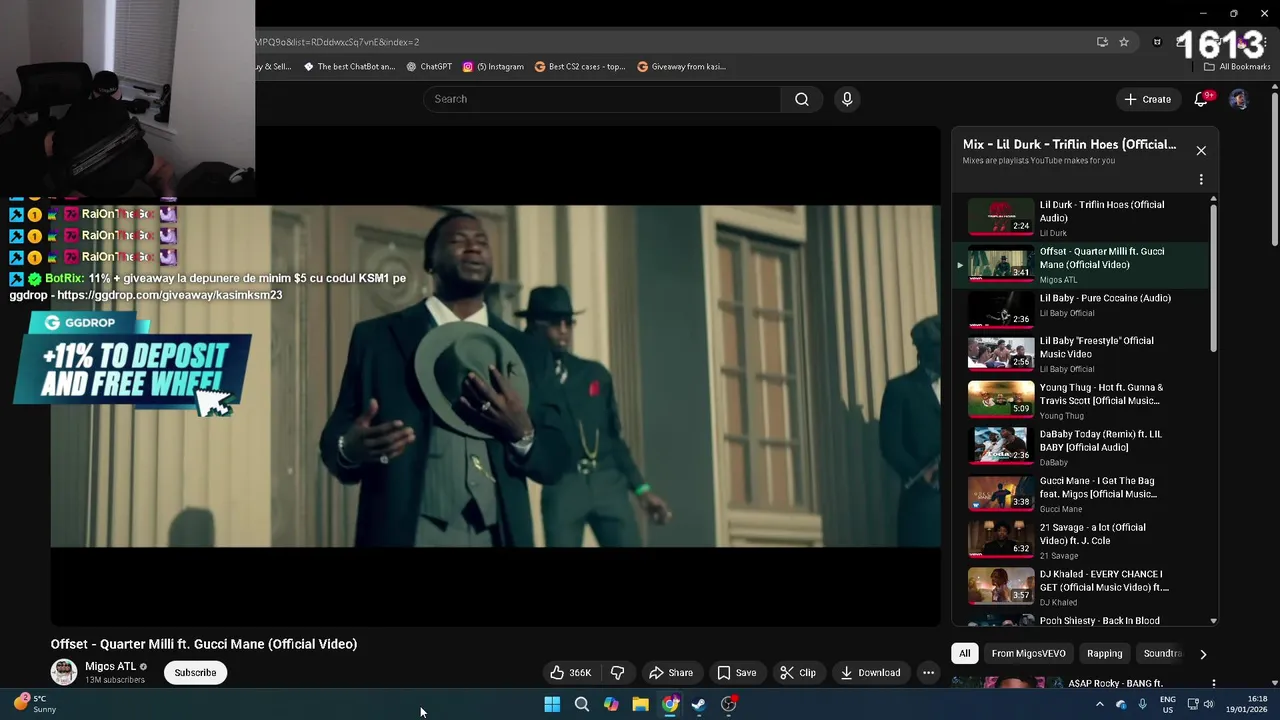Open ChatGPT bookmark
This screenshot has width=1280, height=720.
pos(429,67)
